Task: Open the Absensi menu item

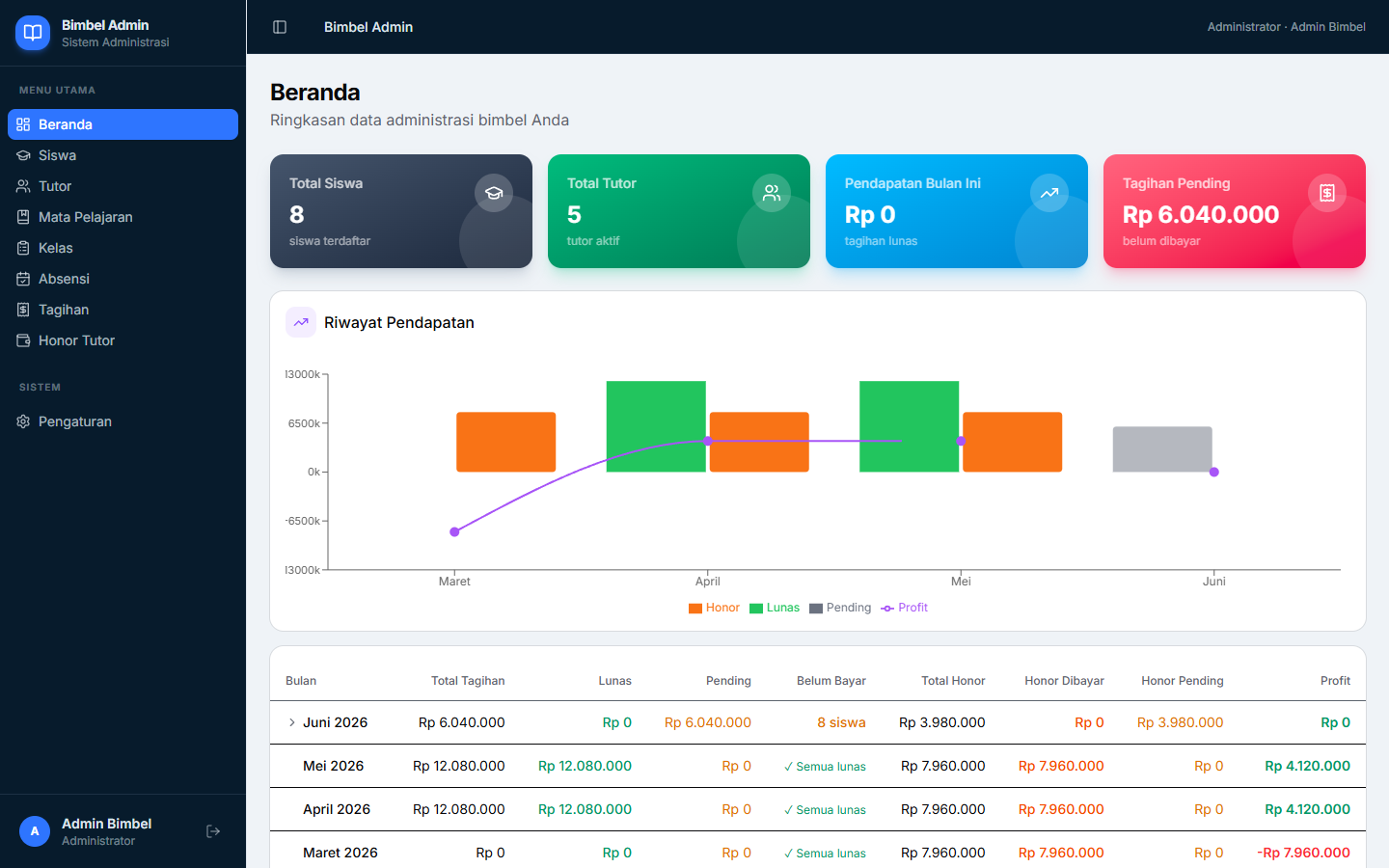Action: (123, 279)
